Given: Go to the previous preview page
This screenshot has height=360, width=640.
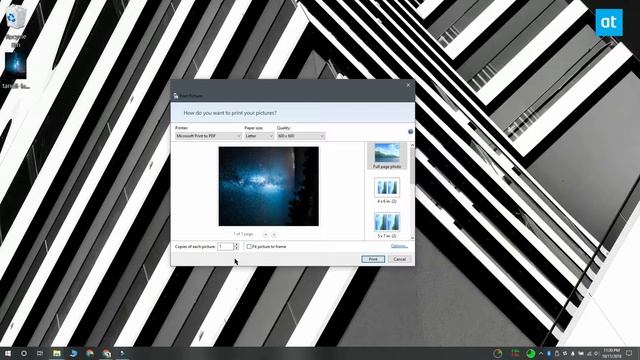Looking at the screenshot, I should 266,234.
